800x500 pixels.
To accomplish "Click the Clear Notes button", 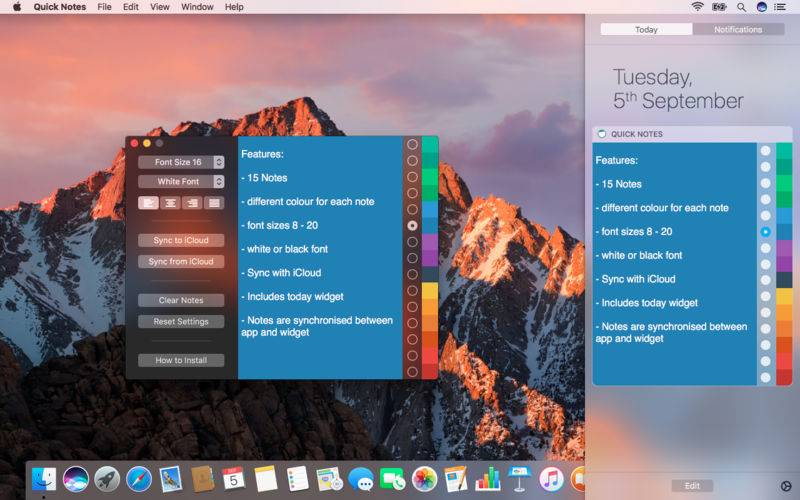I will pyautogui.click(x=181, y=300).
